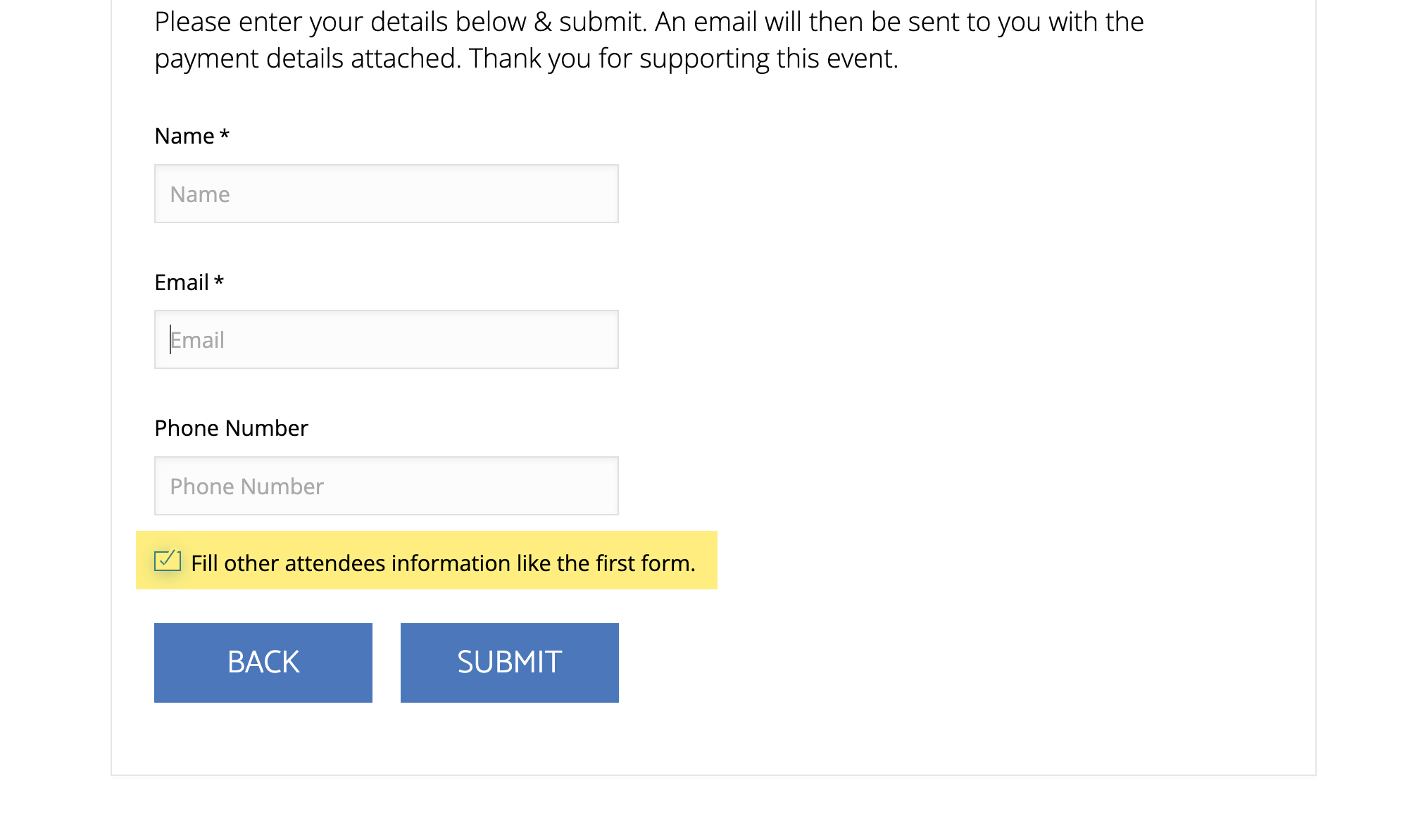Click the "Fill other attendees information" label text
The height and width of the screenshot is (840, 1416).
(x=443, y=563)
